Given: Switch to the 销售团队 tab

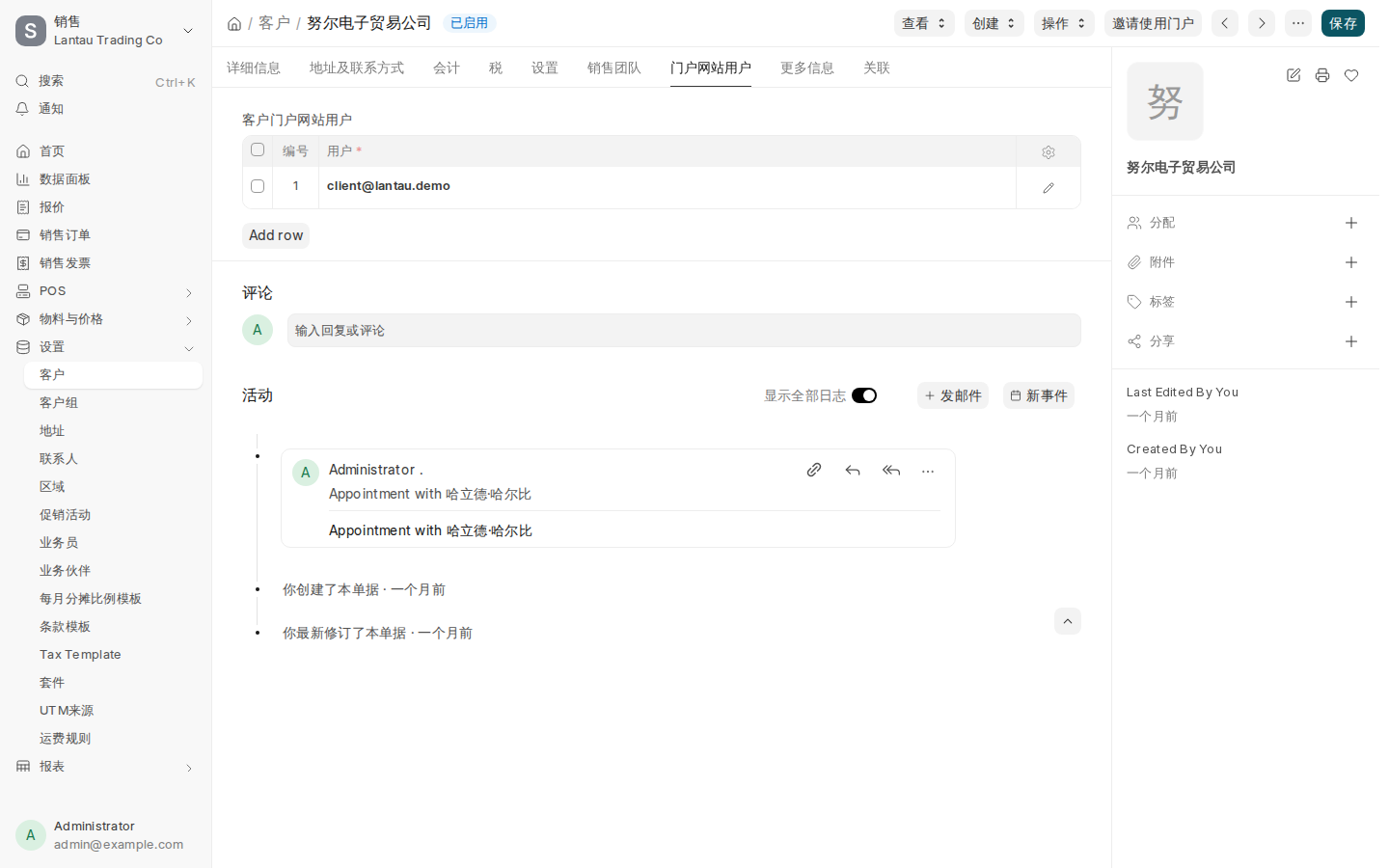Looking at the screenshot, I should 614,68.
